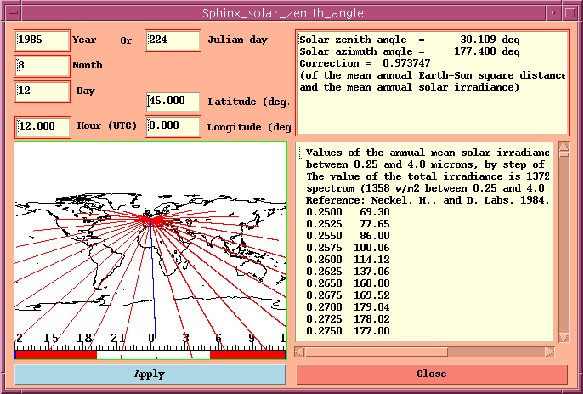This screenshot has height=394, width=583.
Task: Click the irradiance row 0.2700 179.04
Action: point(348,307)
